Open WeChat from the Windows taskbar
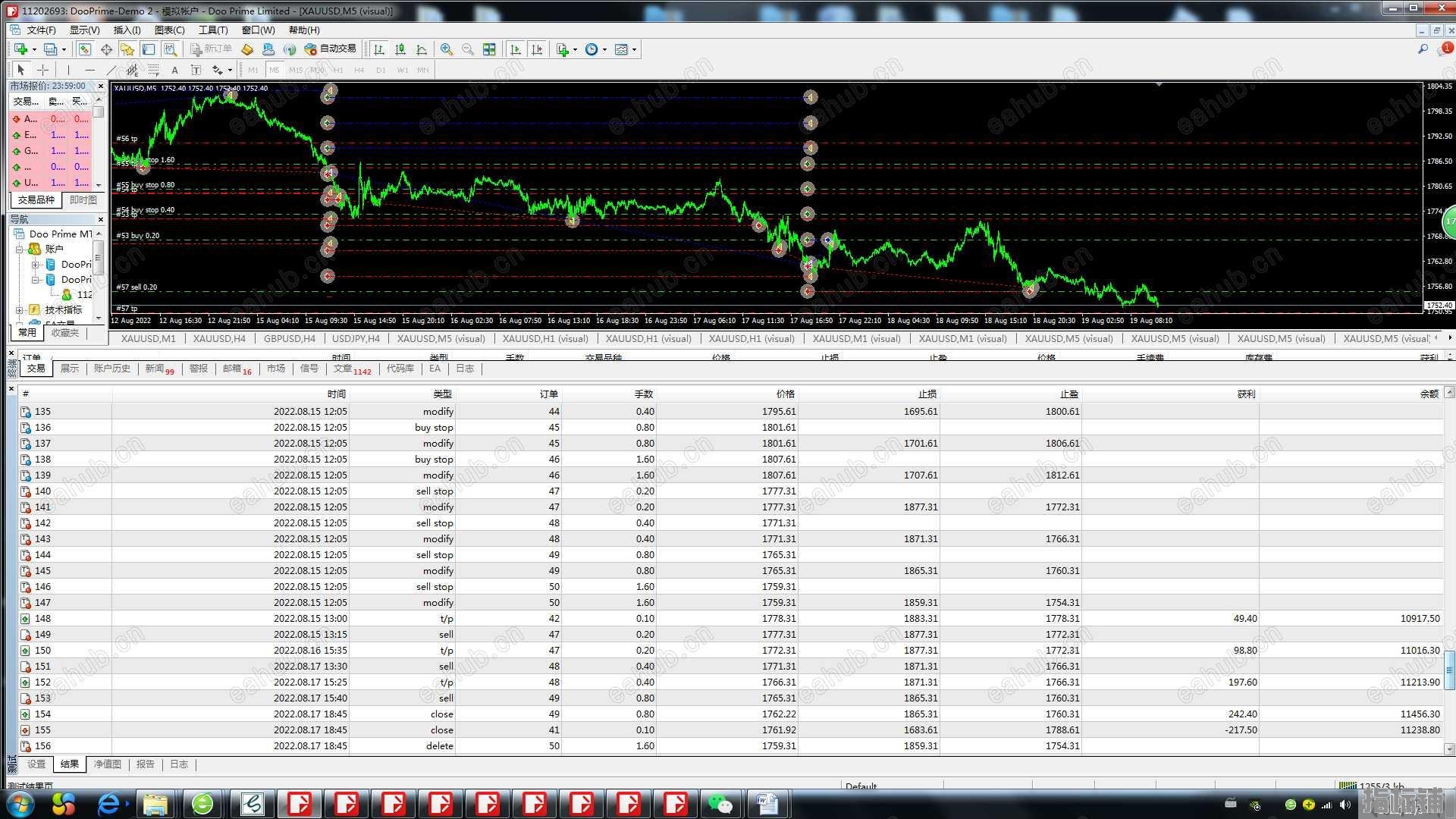1456x819 pixels. click(719, 803)
